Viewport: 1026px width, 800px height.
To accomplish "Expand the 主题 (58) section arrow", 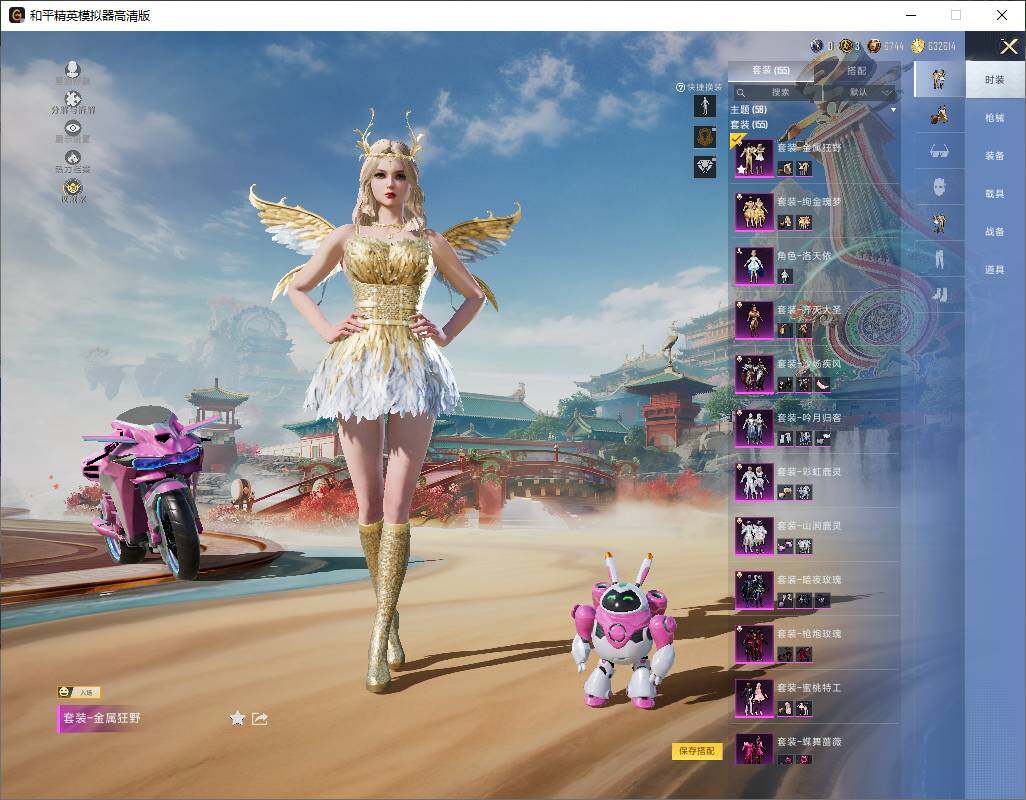I will pos(893,110).
